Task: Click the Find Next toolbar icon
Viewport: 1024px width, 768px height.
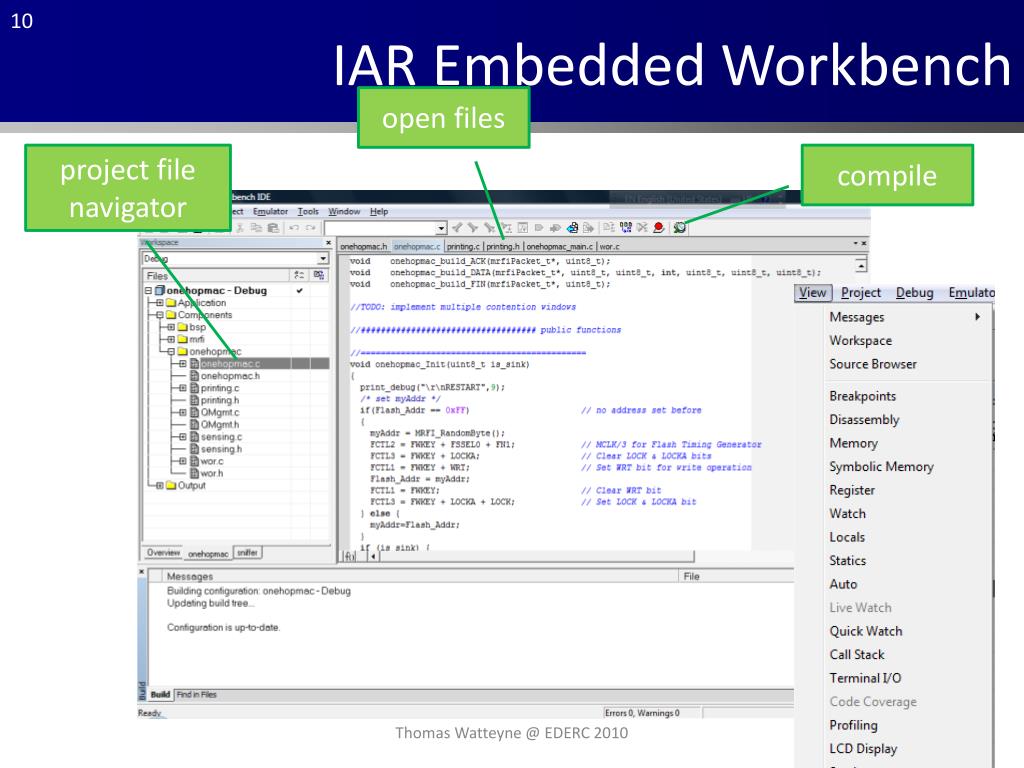Action: tap(473, 227)
